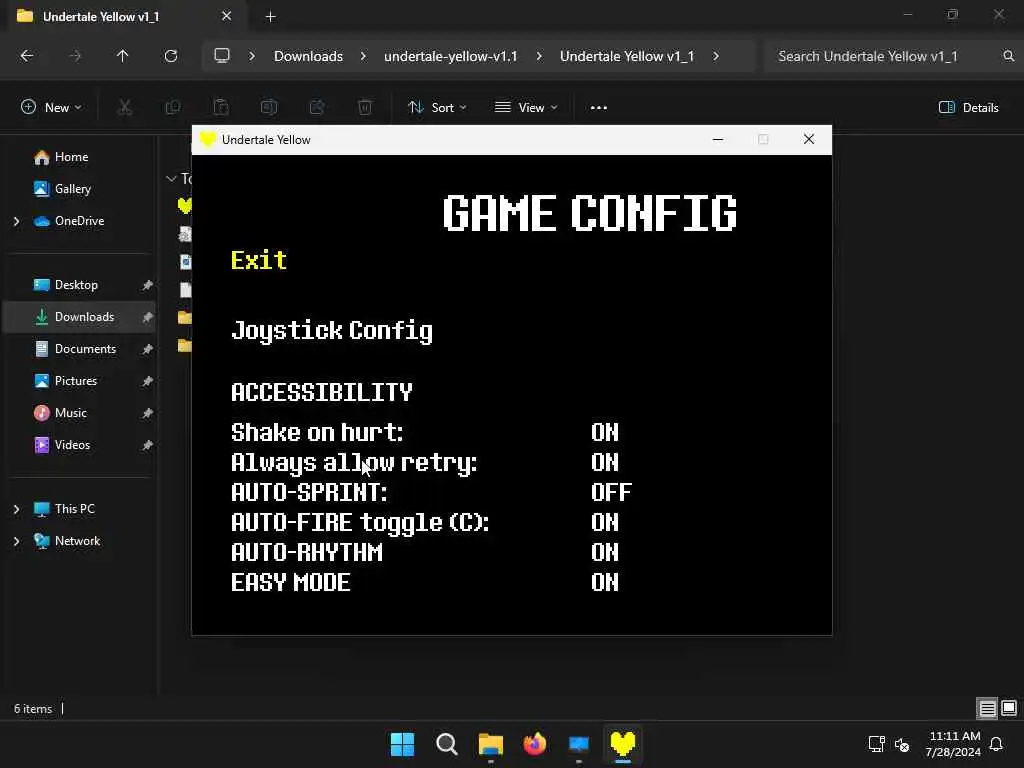The width and height of the screenshot is (1024, 768).
Task: Go back in File Explorer
Action: pyautogui.click(x=27, y=56)
